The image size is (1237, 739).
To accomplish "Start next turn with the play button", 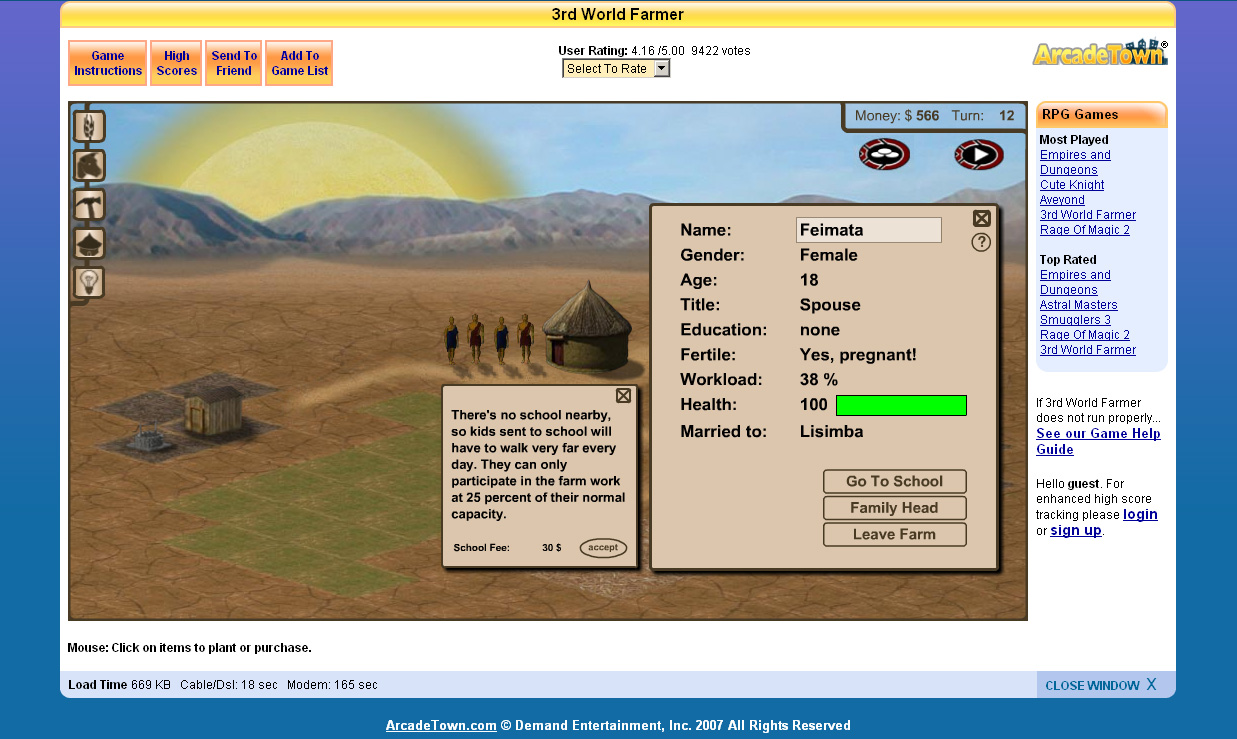I will (979, 154).
